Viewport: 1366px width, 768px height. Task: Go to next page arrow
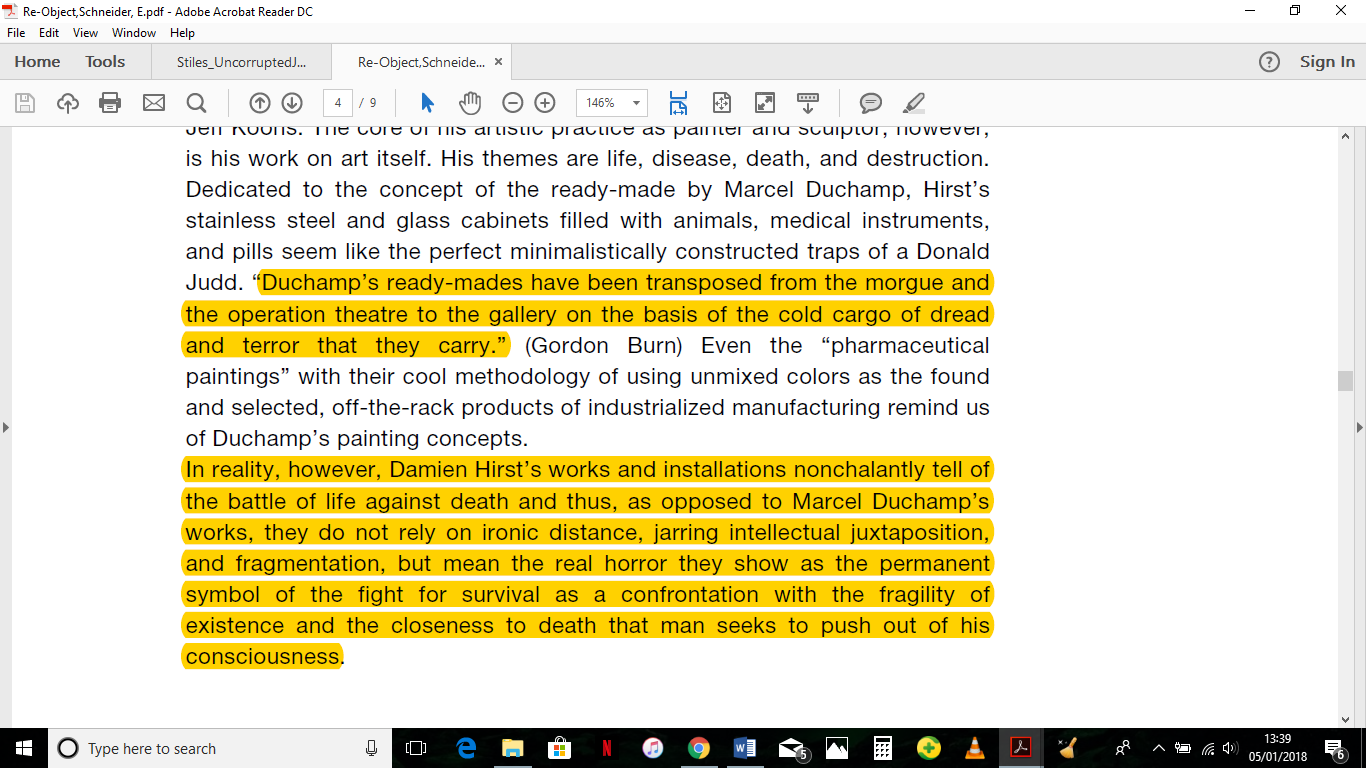pyautogui.click(x=291, y=103)
